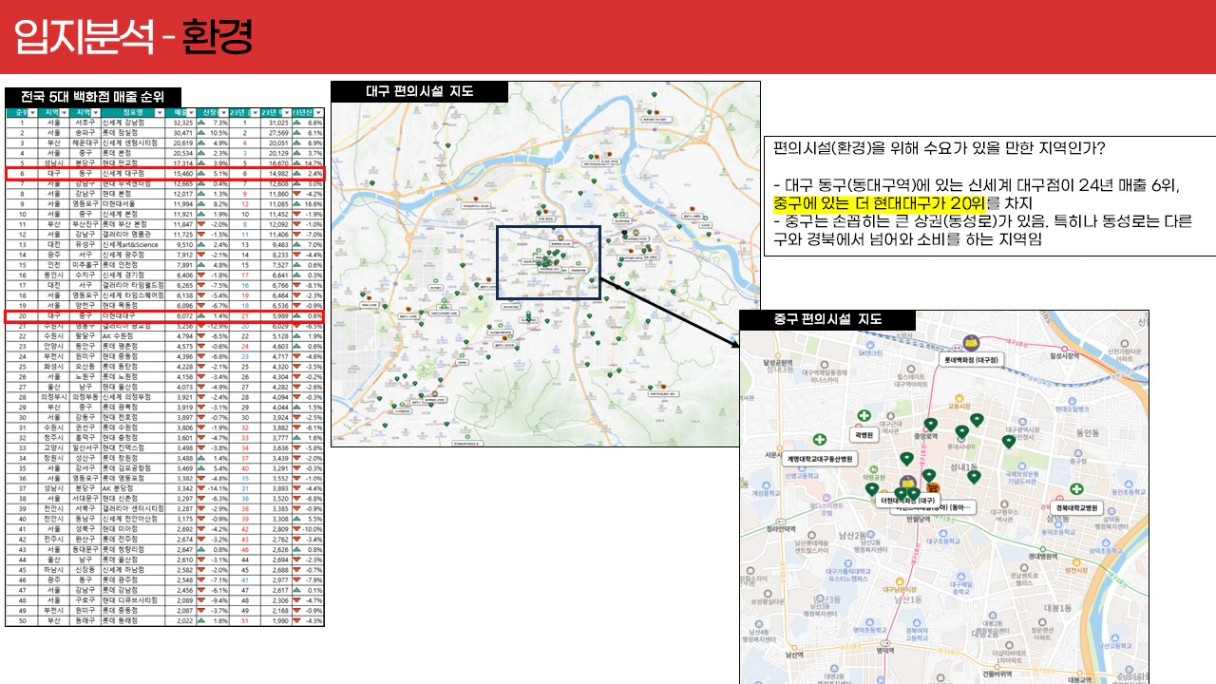Click the 현대 디큐브시티점 store cell
Image resolution: width=1216 pixels, height=684 pixels.
135,601
